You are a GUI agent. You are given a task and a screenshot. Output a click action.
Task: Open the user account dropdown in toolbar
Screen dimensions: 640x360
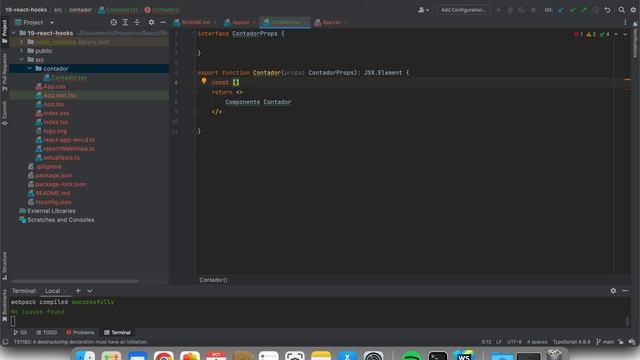[423, 10]
